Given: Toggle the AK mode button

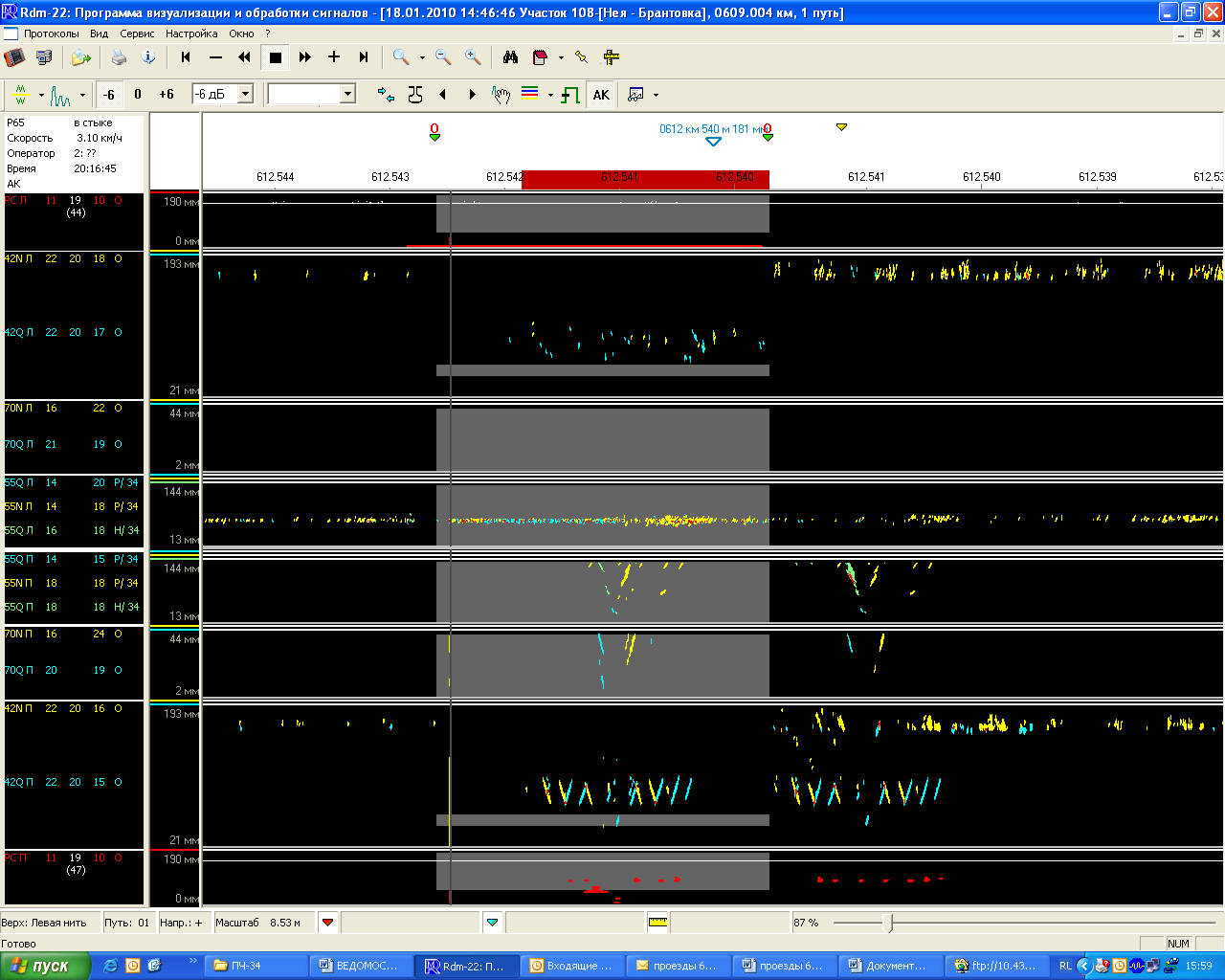Looking at the screenshot, I should 601,95.
